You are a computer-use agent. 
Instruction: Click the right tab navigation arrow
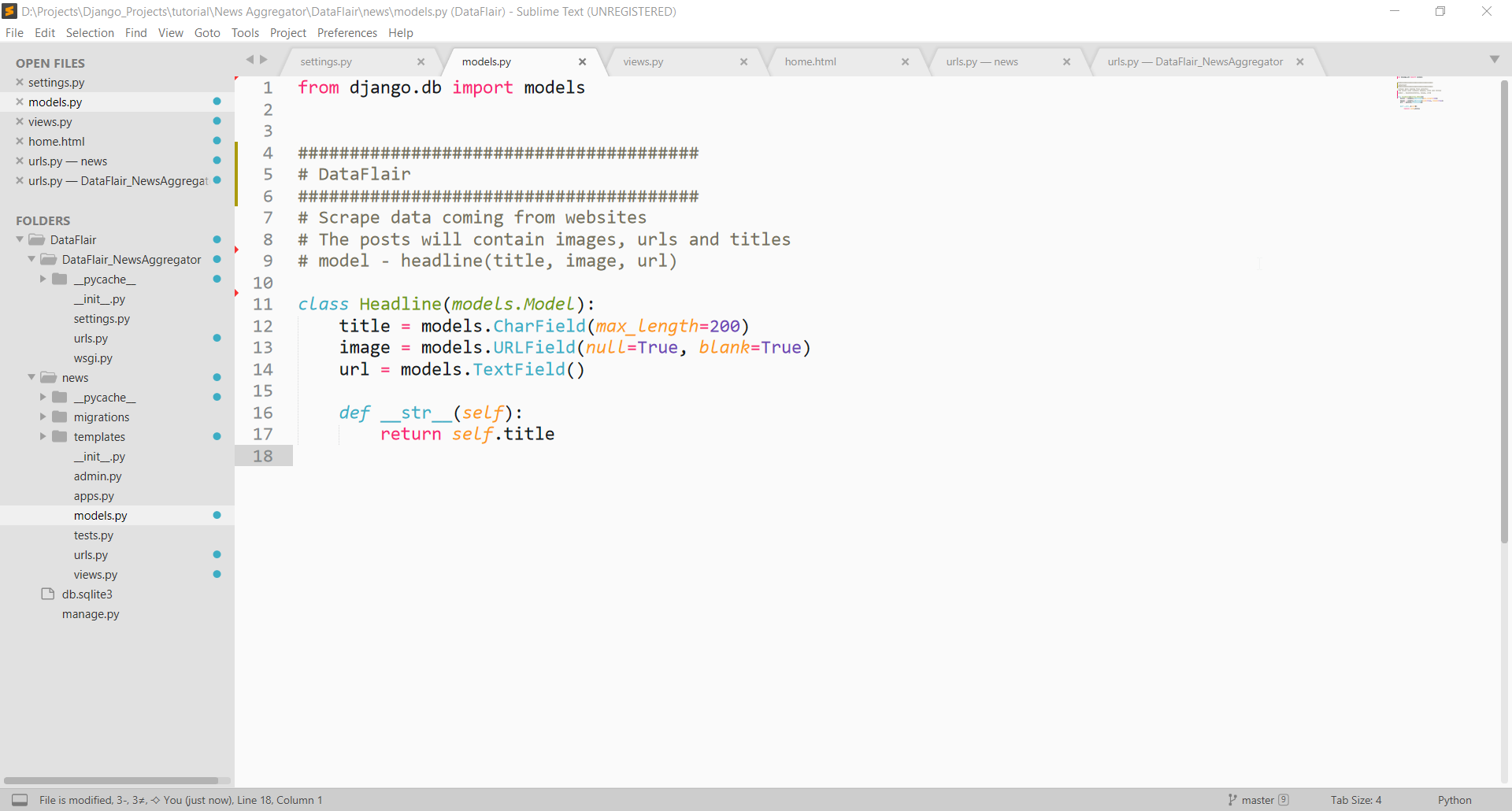click(x=264, y=60)
